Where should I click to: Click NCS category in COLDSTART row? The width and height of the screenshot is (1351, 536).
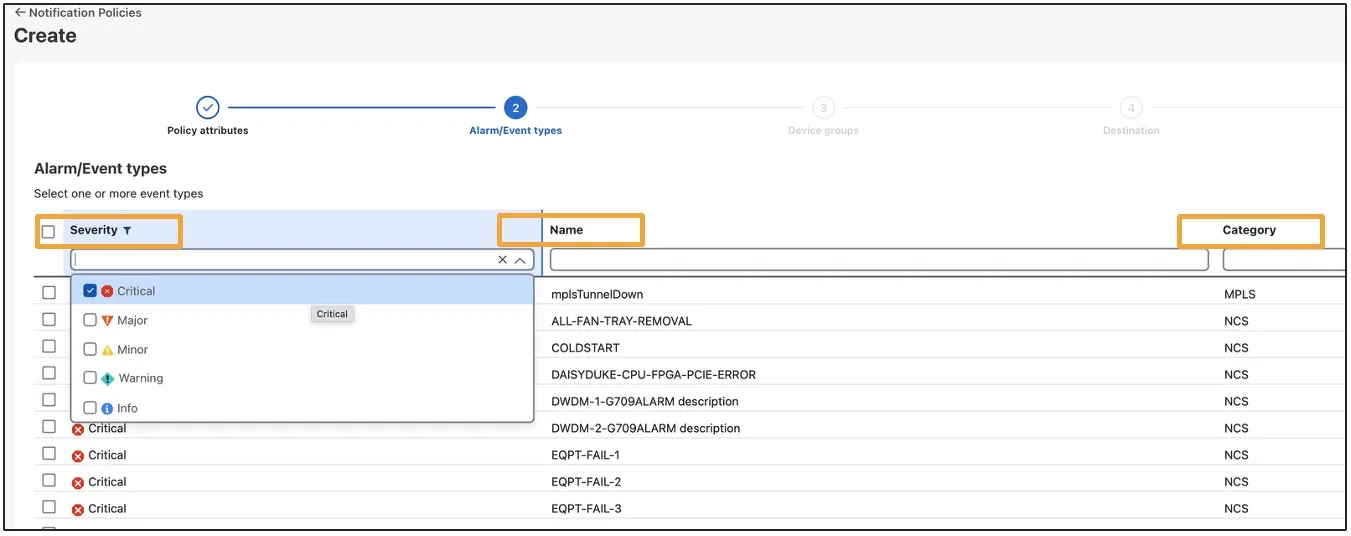1236,348
